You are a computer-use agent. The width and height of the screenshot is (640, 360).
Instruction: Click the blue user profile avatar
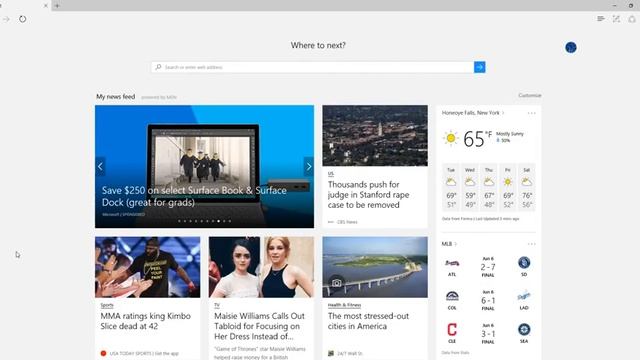(x=571, y=48)
